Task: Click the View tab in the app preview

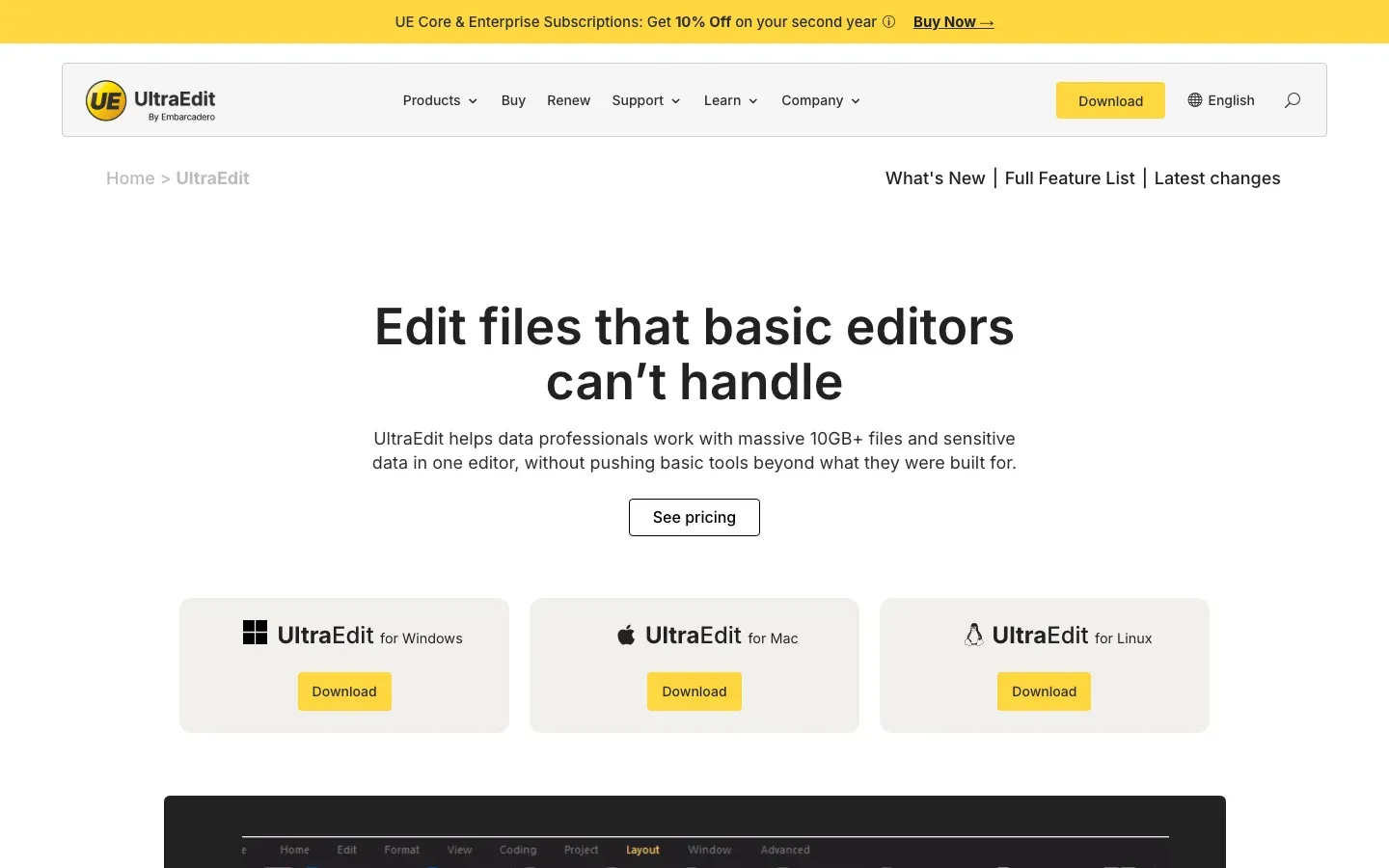Action: pyautogui.click(x=459, y=850)
